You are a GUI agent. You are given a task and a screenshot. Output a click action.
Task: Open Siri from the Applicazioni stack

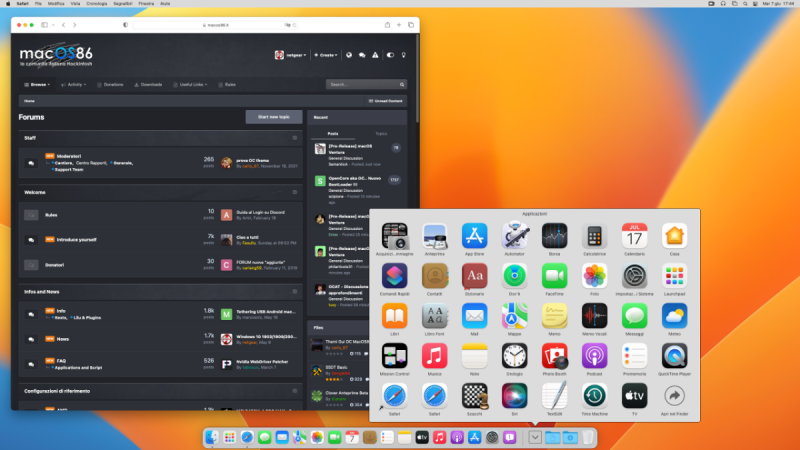pyautogui.click(x=514, y=396)
